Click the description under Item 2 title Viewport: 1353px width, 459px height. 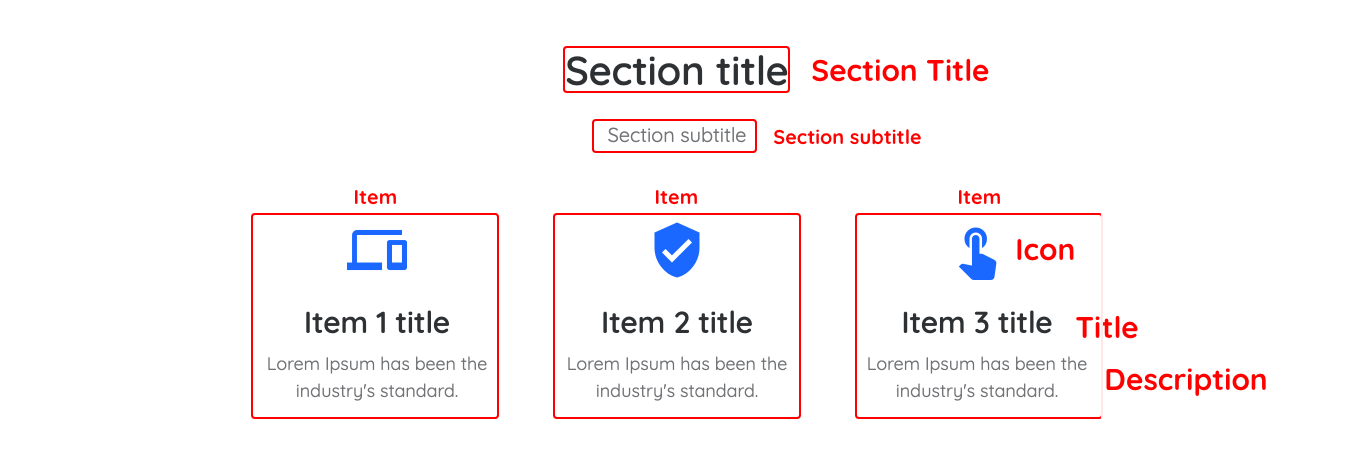[x=677, y=377]
